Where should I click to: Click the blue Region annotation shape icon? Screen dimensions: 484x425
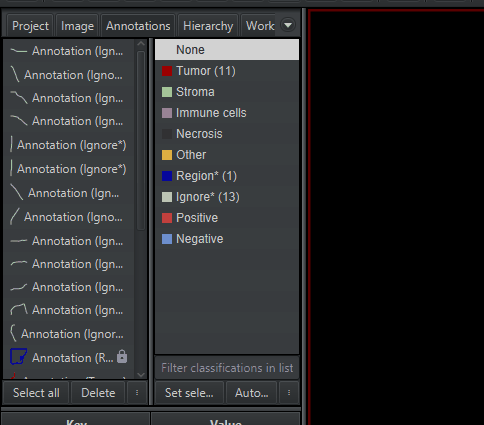coord(18,357)
